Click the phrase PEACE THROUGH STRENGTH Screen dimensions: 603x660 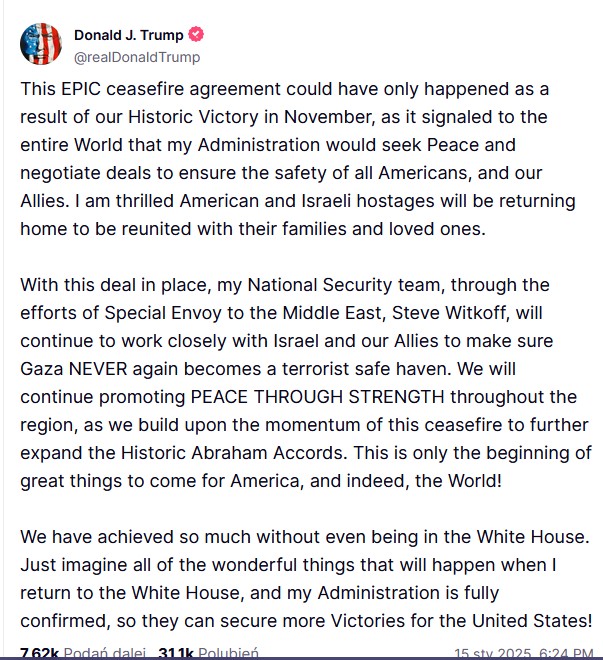click(317, 397)
